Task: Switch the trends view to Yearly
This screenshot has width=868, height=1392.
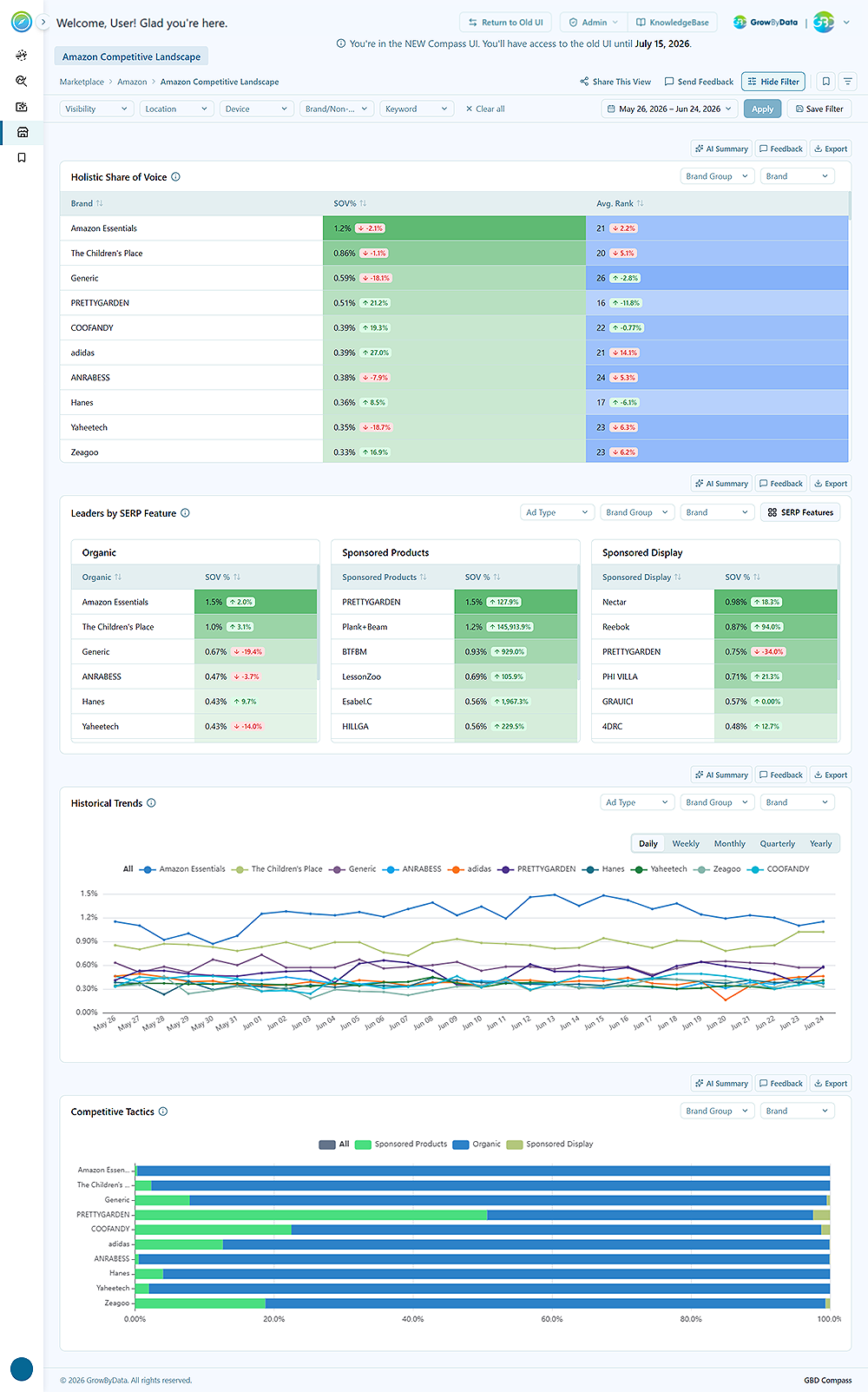Action: (821, 843)
